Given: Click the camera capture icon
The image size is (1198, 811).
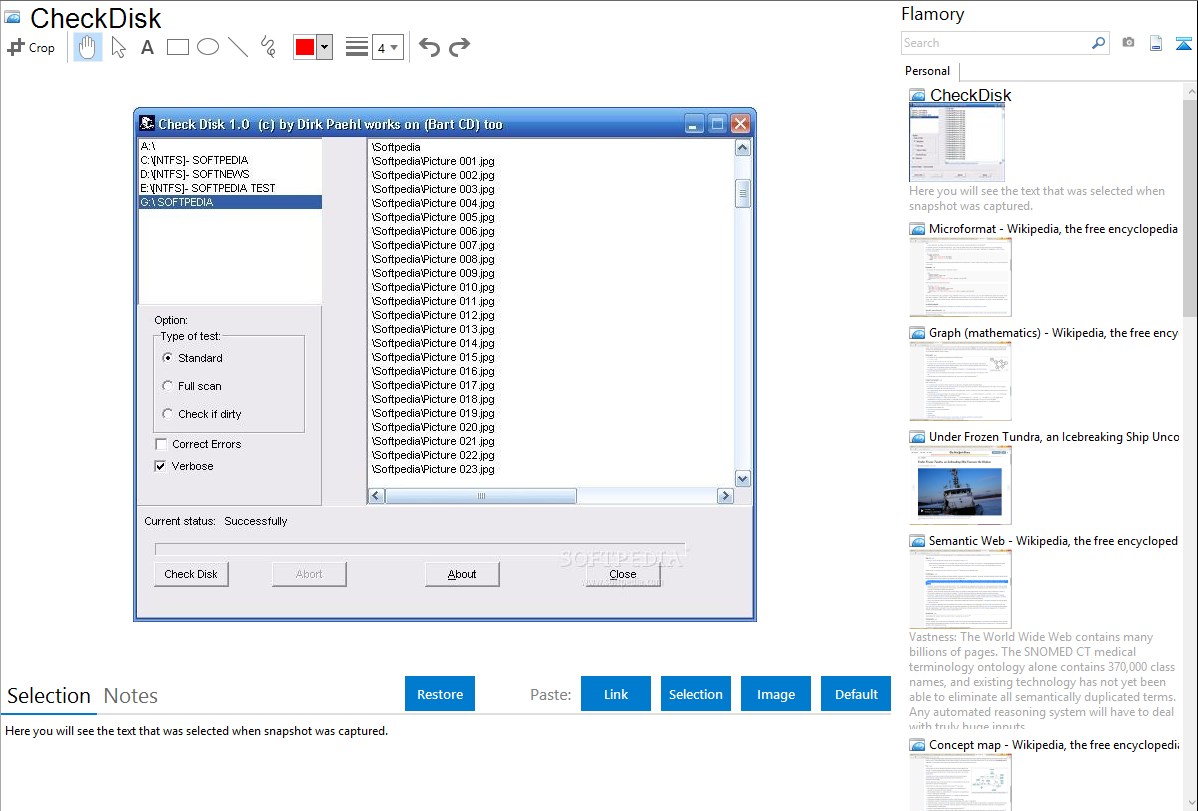Looking at the screenshot, I should [x=1128, y=42].
